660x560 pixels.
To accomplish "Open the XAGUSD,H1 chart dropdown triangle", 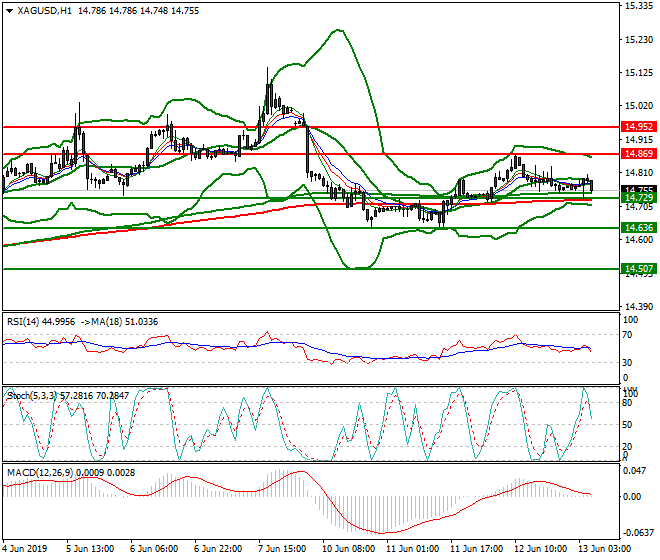I will pyautogui.click(x=9, y=11).
